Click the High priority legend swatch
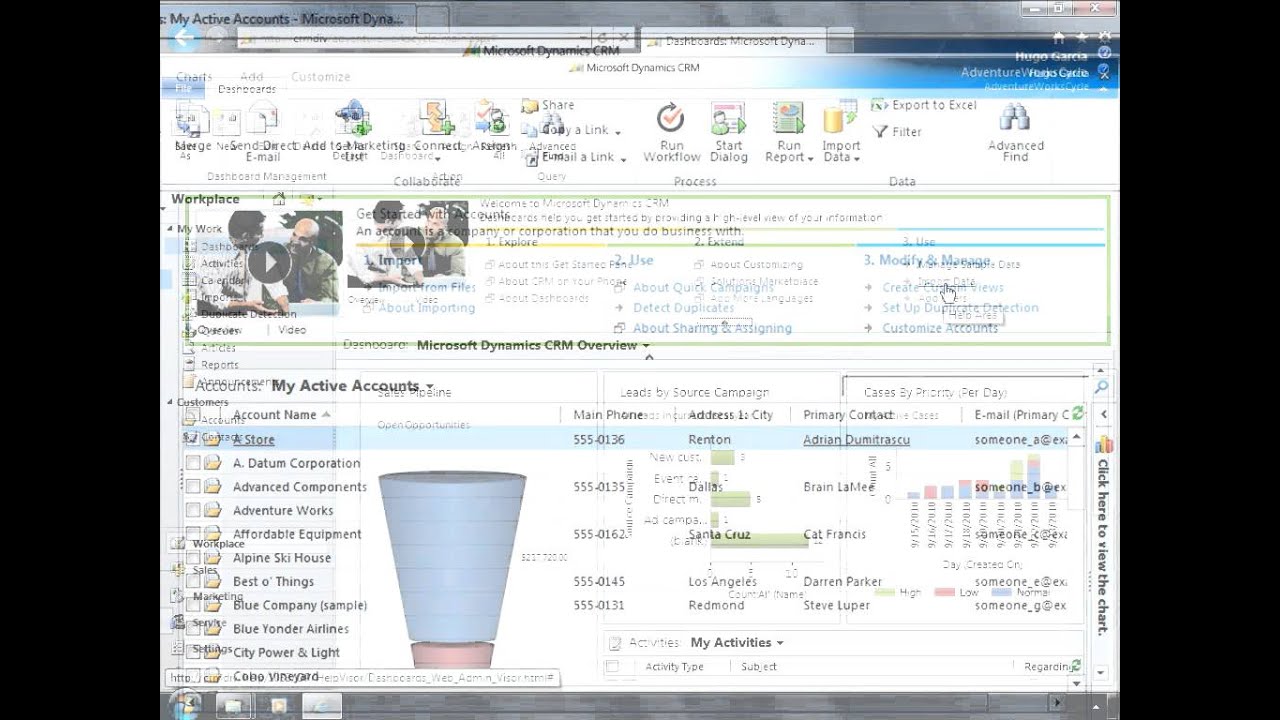1280x720 pixels. pos(884,592)
